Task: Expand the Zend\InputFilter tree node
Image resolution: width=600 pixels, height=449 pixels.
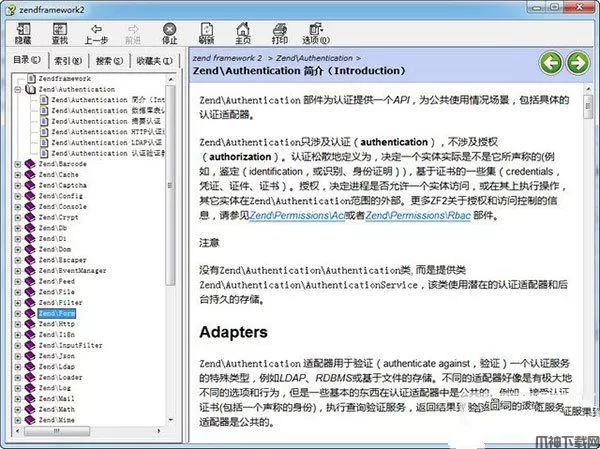Action: click(x=18, y=346)
